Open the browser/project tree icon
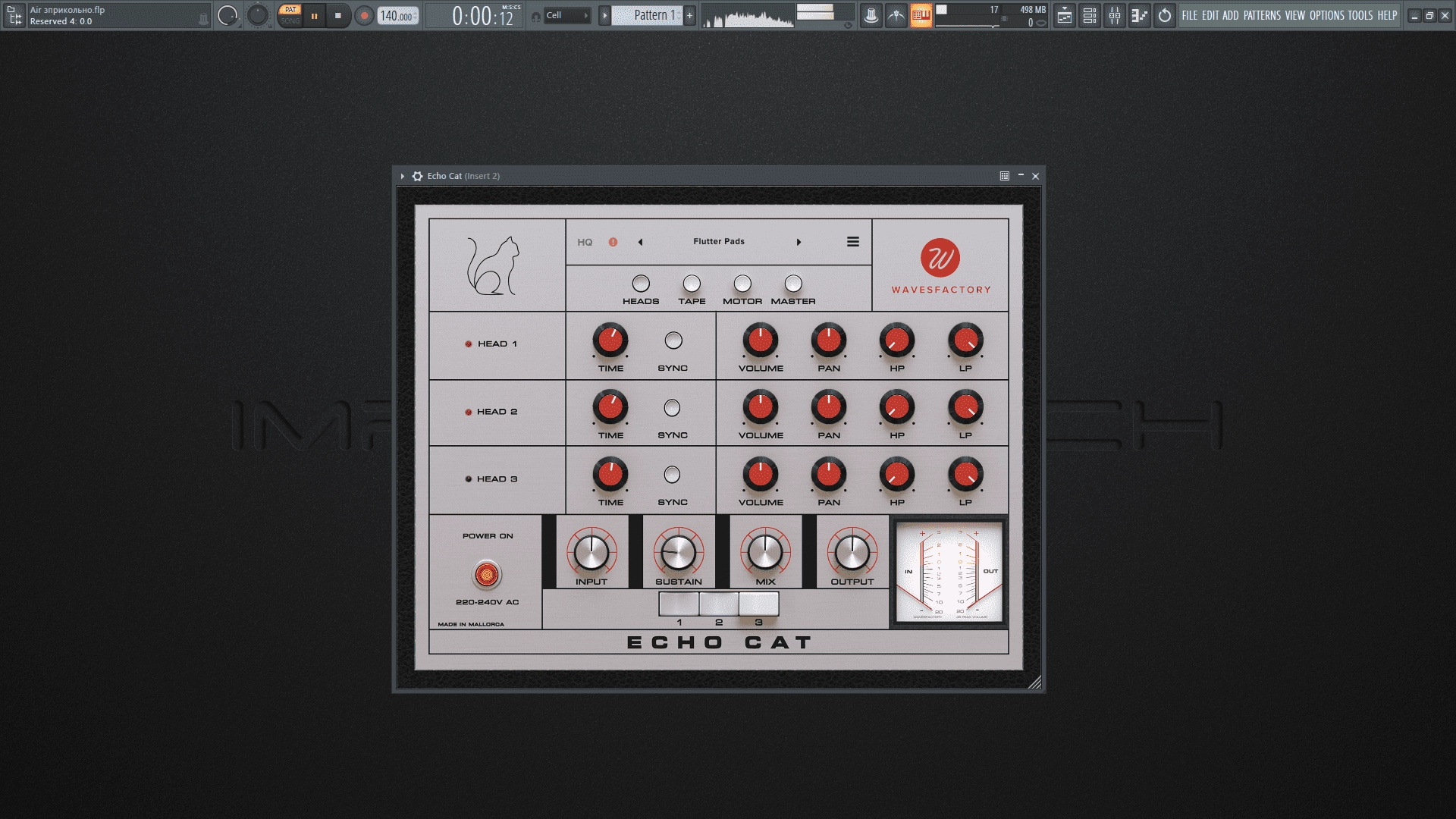1456x819 pixels. [14, 15]
